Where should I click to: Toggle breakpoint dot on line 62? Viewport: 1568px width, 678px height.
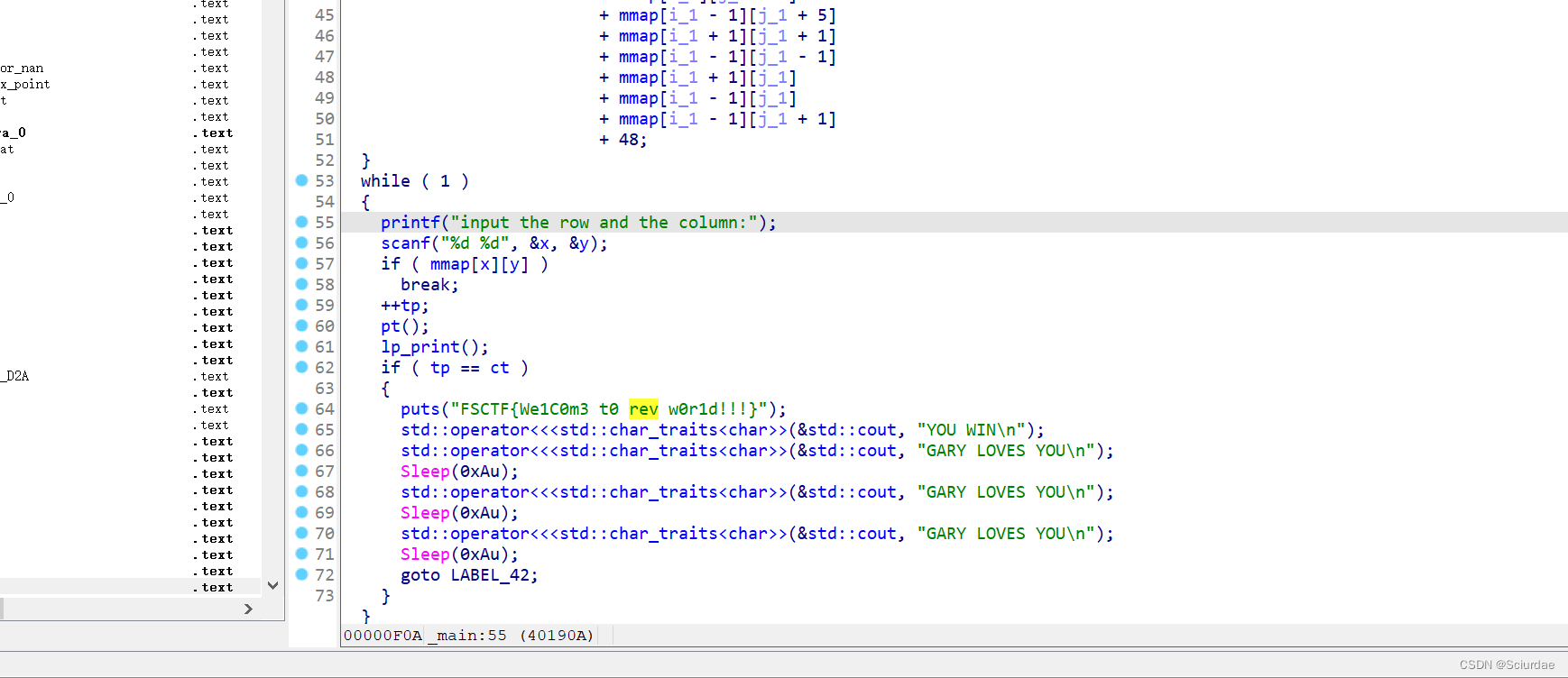(301, 367)
